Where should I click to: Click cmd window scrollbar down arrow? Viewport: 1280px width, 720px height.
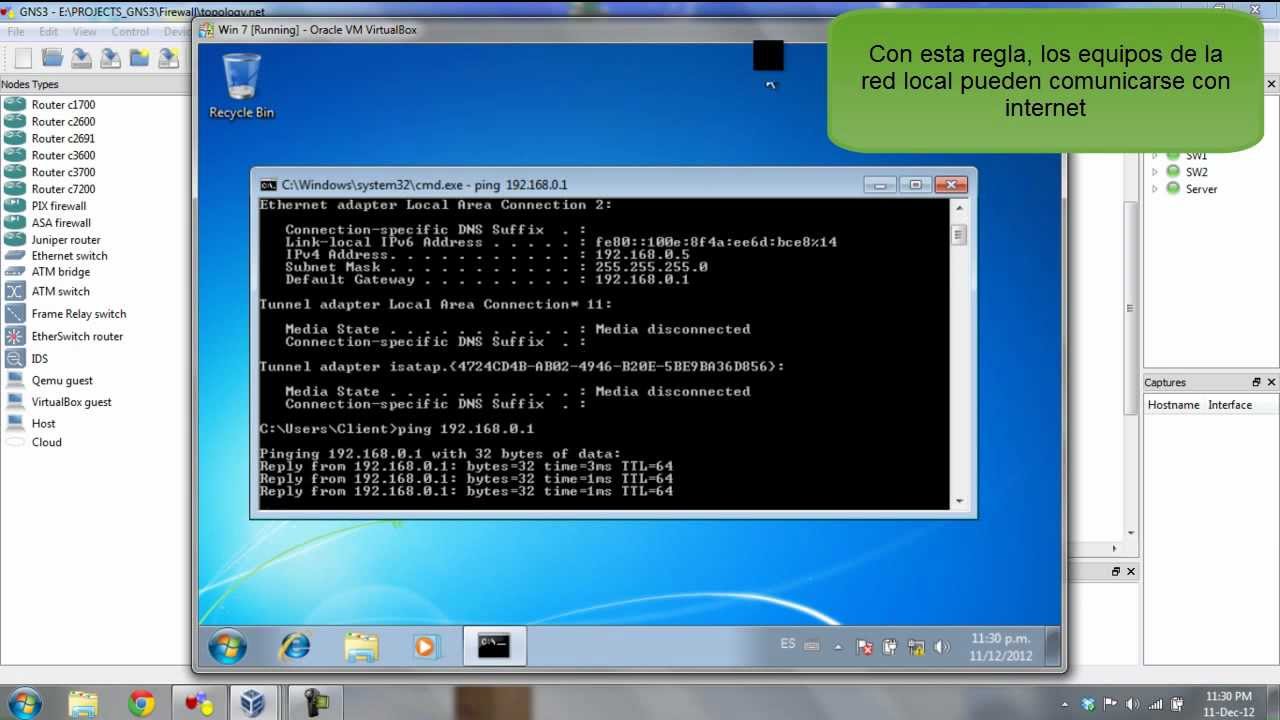(x=959, y=501)
